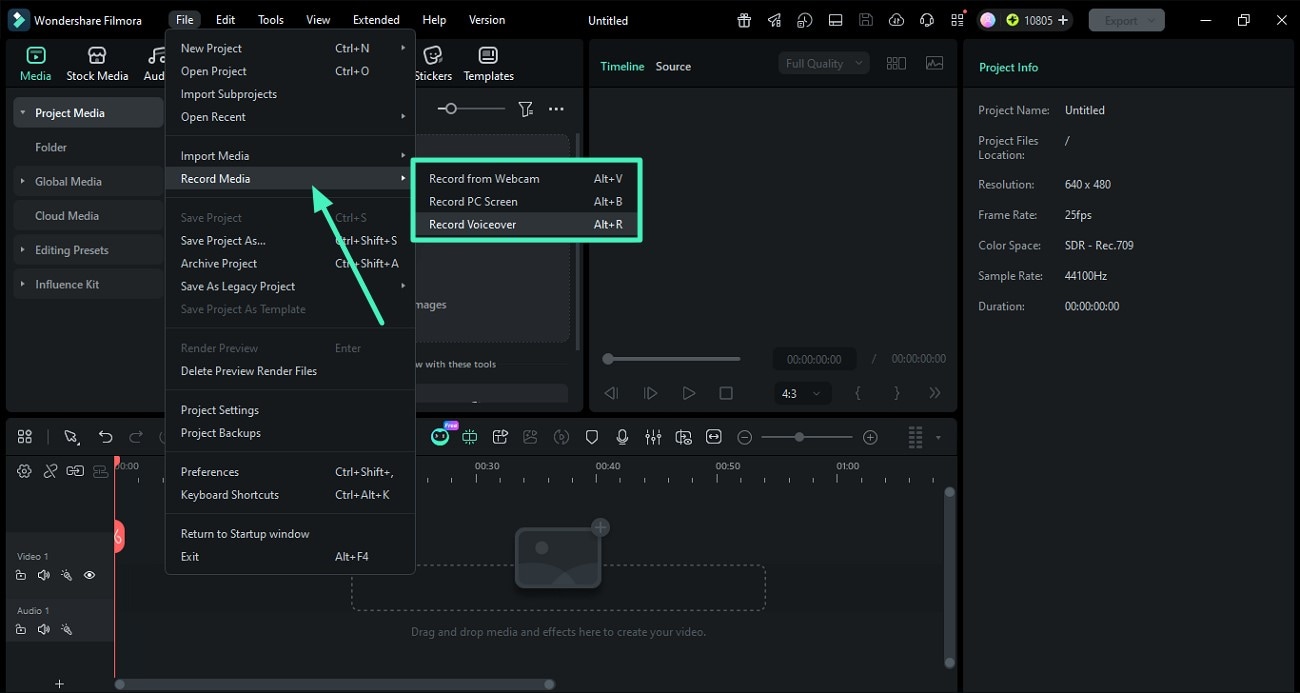Open the audio mixer icon in timeline toolbar
Screen dimensions: 1300x693
click(x=653, y=437)
